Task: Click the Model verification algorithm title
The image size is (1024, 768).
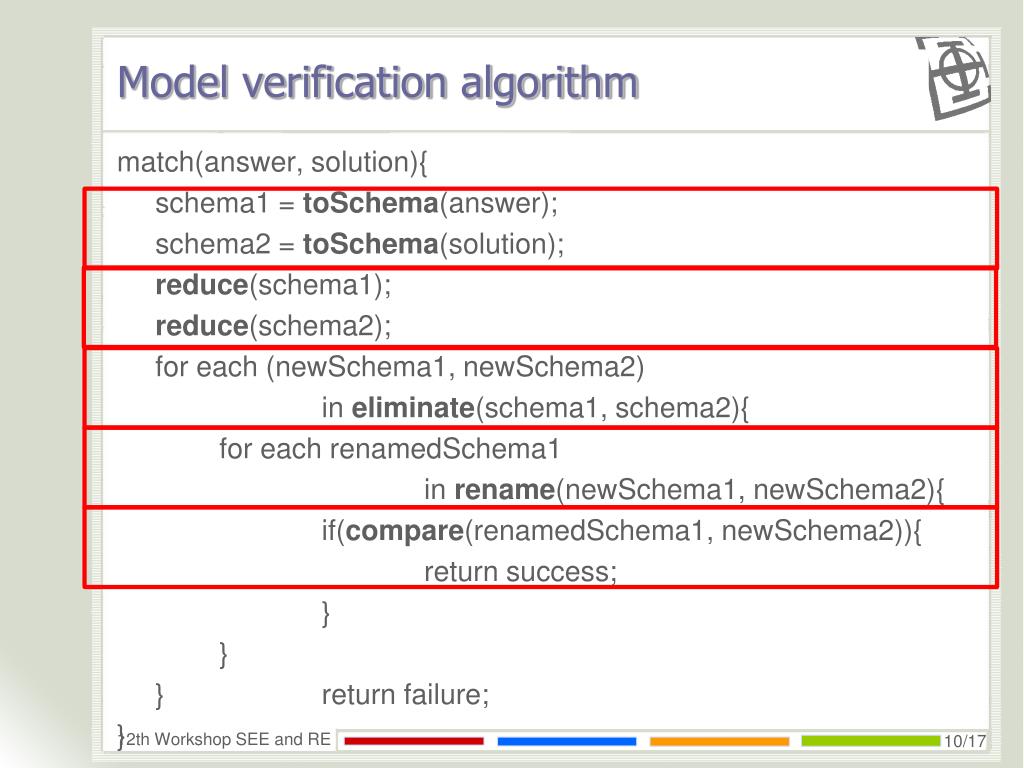Action: point(378,83)
